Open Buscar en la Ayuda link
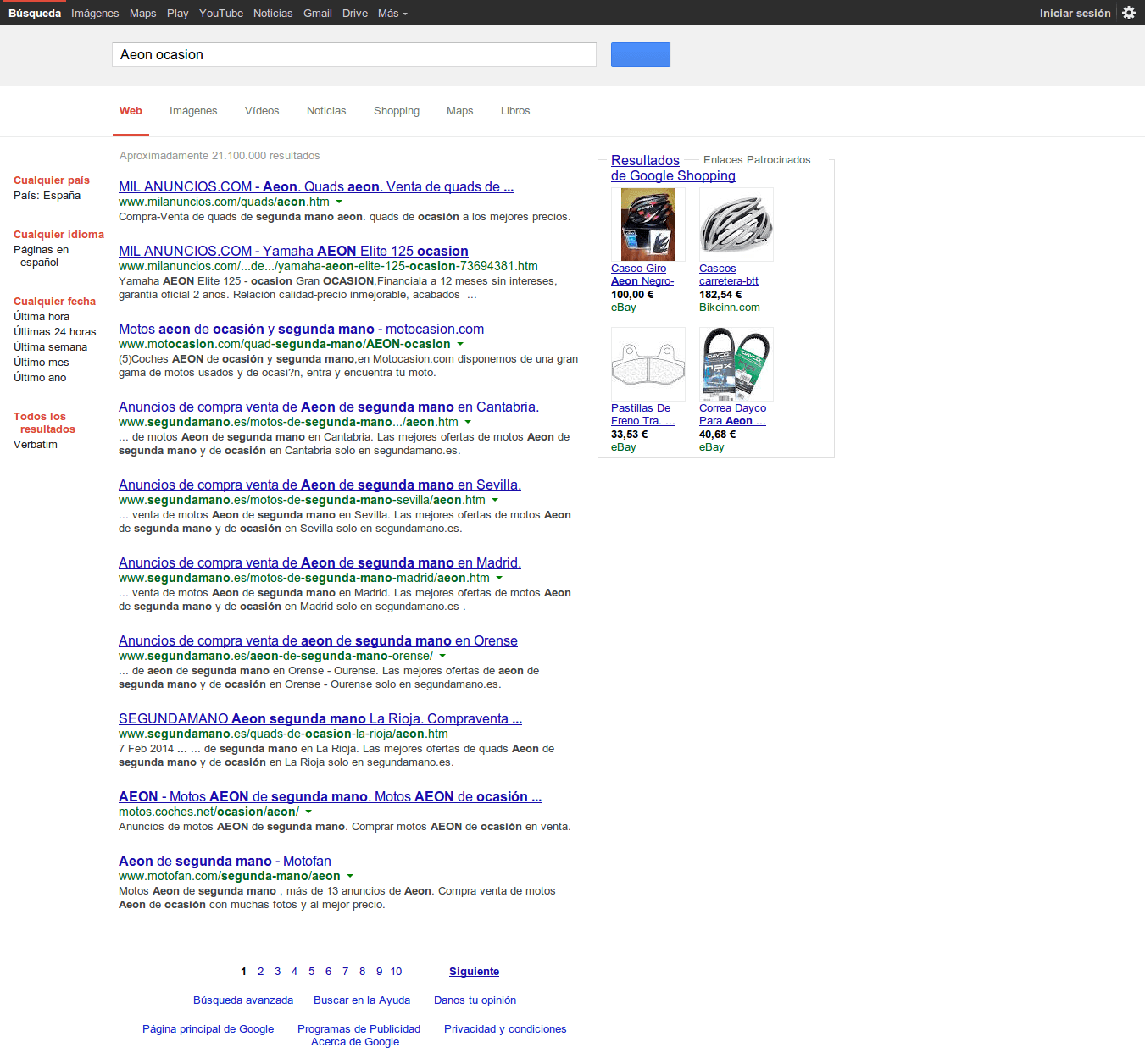This screenshot has width=1145, height=1064. pos(362,1000)
